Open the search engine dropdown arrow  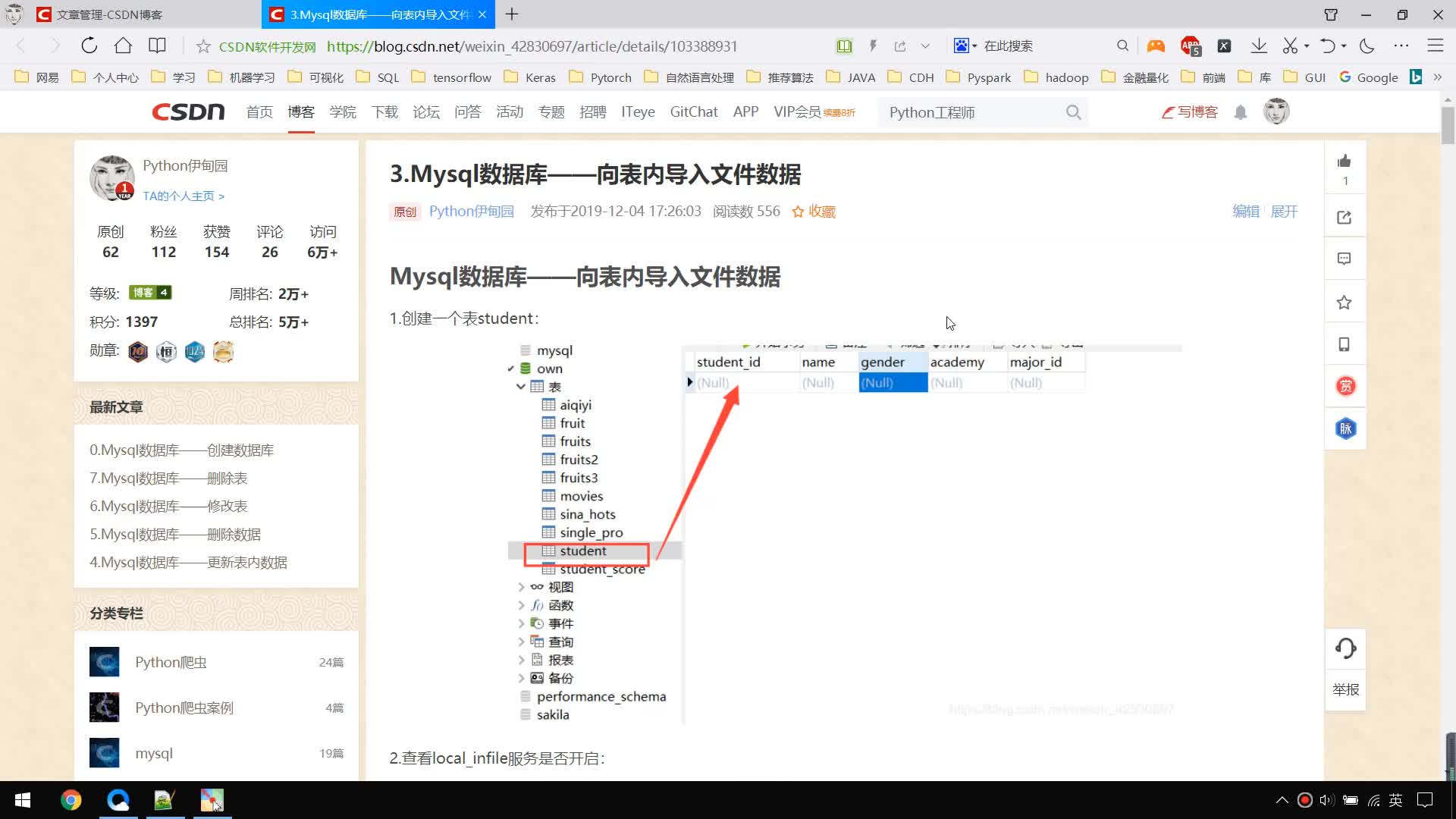click(974, 46)
